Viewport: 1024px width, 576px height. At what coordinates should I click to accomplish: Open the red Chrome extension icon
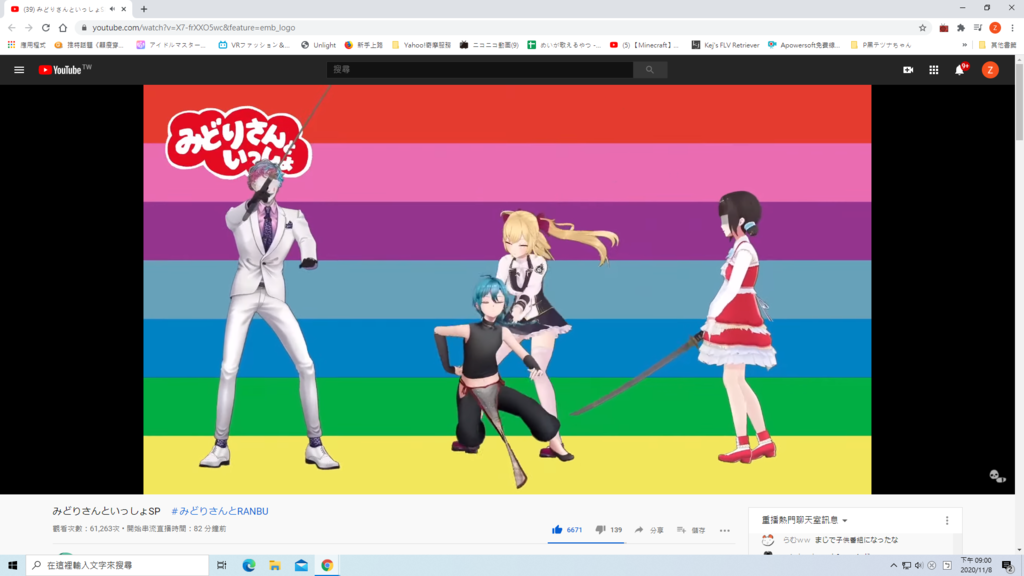(x=944, y=27)
